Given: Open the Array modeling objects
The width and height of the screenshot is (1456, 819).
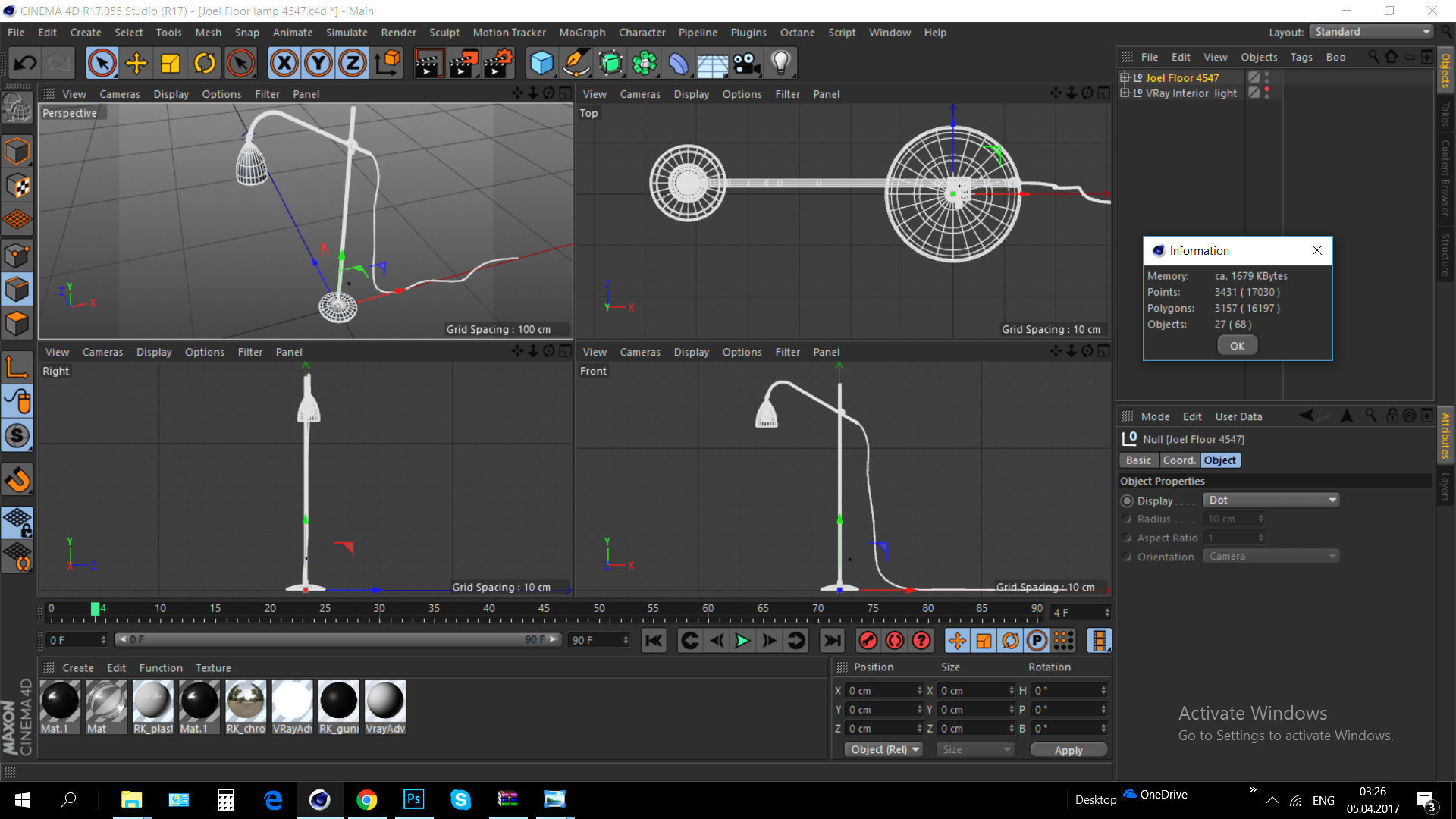Looking at the screenshot, I should click(645, 63).
